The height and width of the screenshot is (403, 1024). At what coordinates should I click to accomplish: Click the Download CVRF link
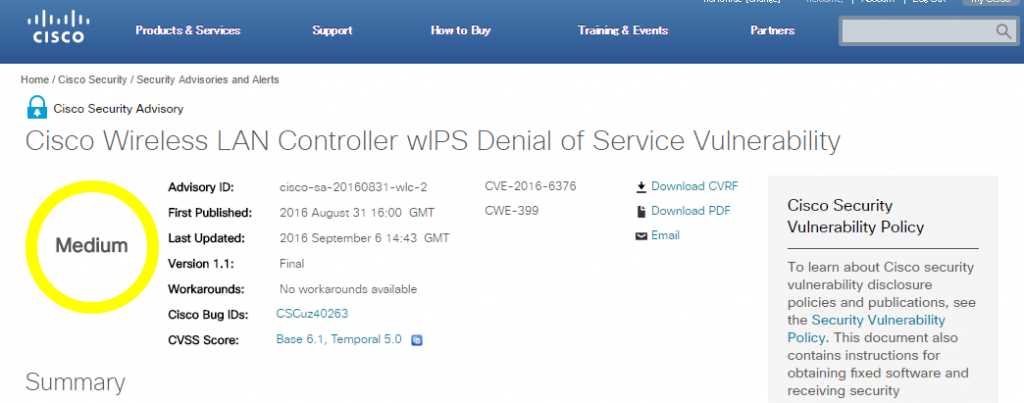[x=695, y=187]
